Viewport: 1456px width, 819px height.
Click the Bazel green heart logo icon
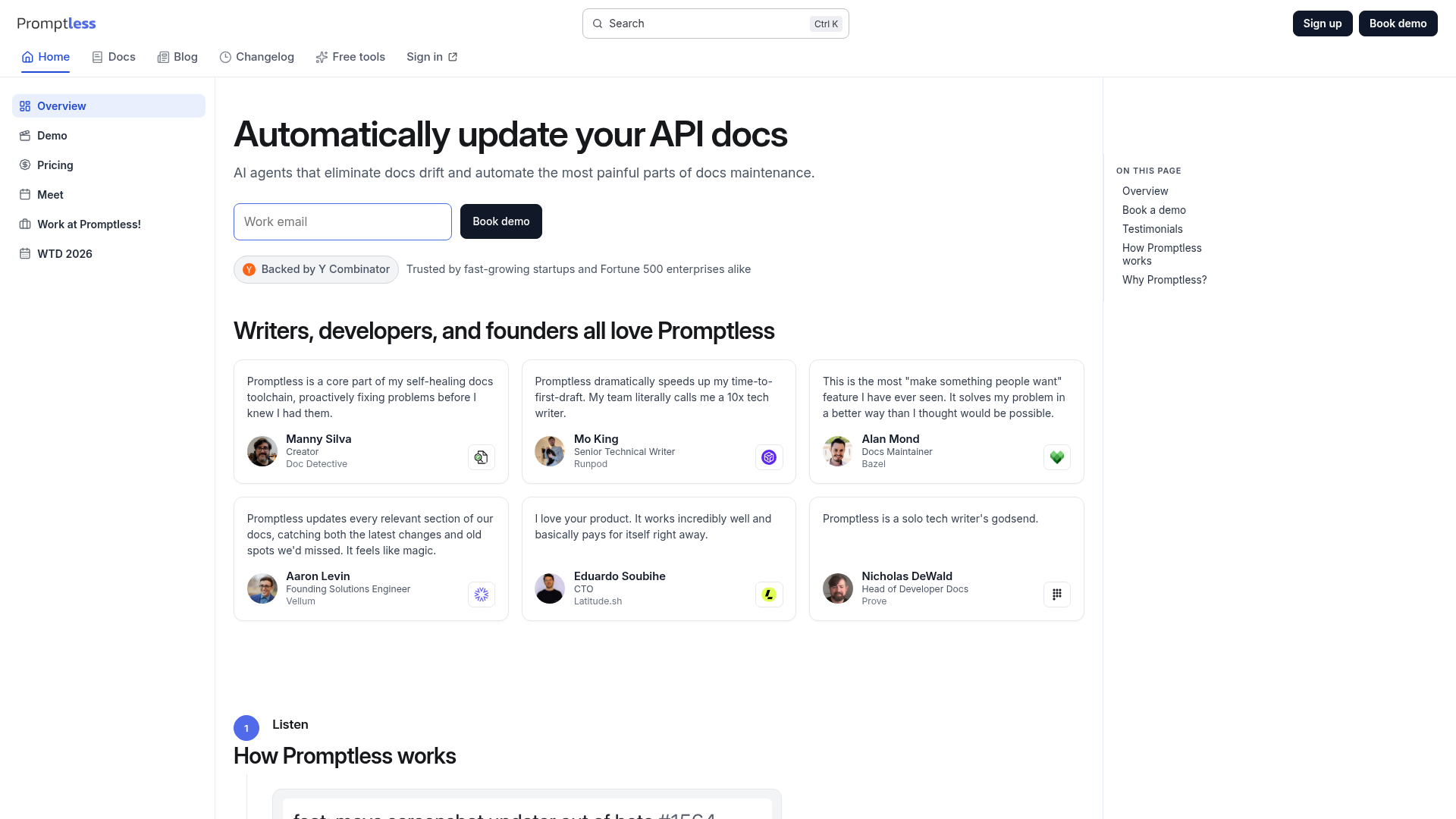[1056, 457]
